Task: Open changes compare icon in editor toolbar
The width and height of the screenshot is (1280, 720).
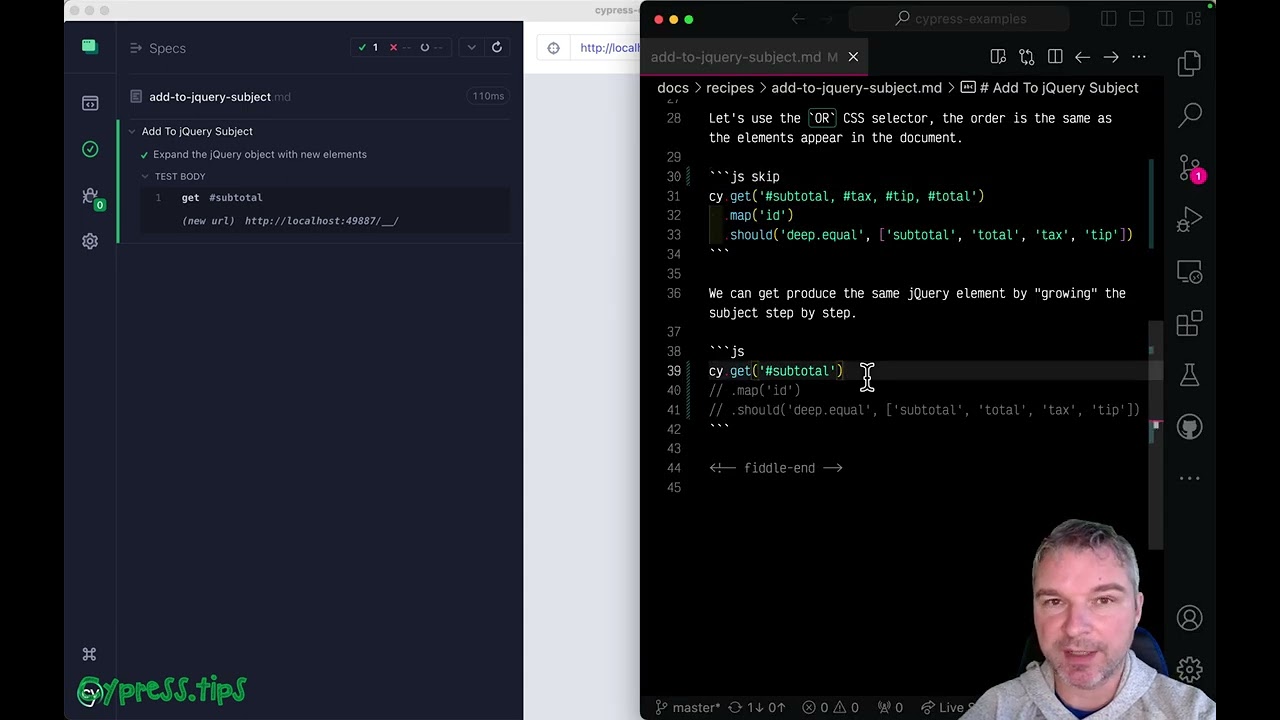Action: coord(1026,57)
